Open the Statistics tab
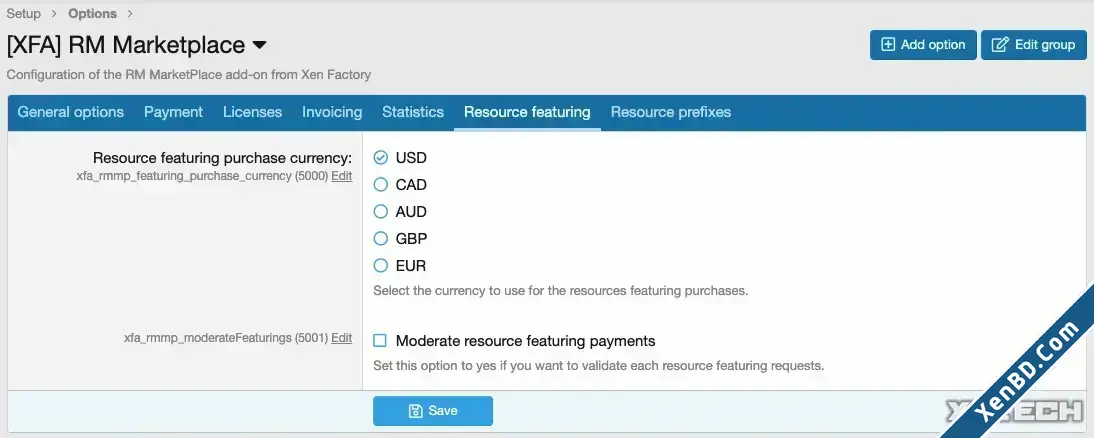 pos(413,112)
